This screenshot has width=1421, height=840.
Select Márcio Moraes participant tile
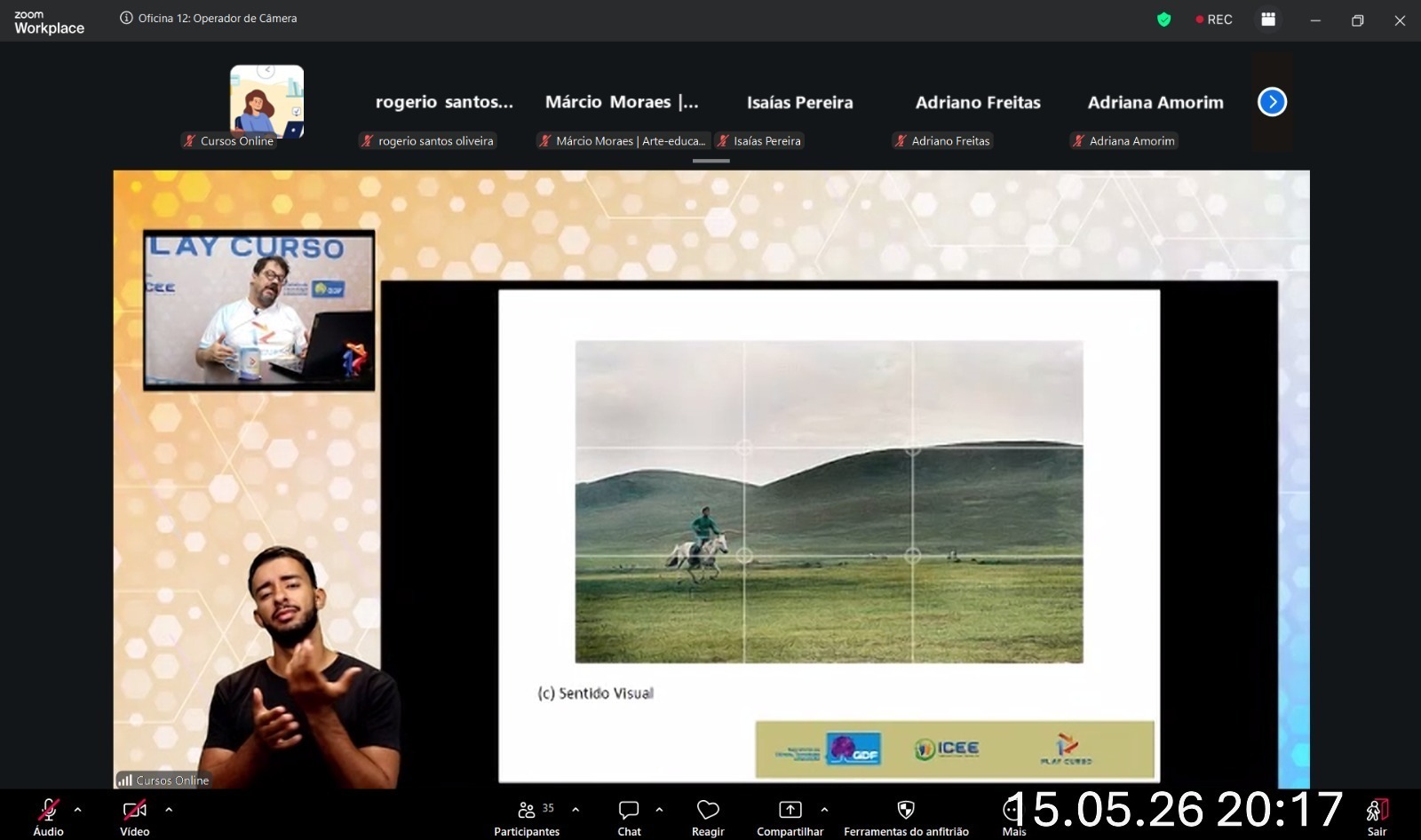[x=622, y=102]
